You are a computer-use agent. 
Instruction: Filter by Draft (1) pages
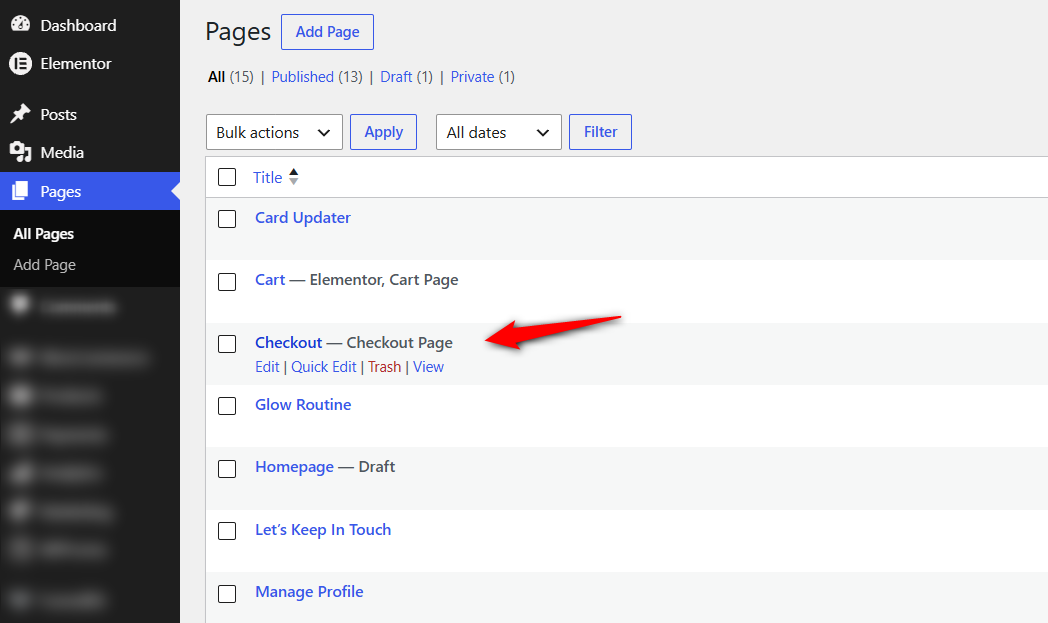[x=406, y=77]
